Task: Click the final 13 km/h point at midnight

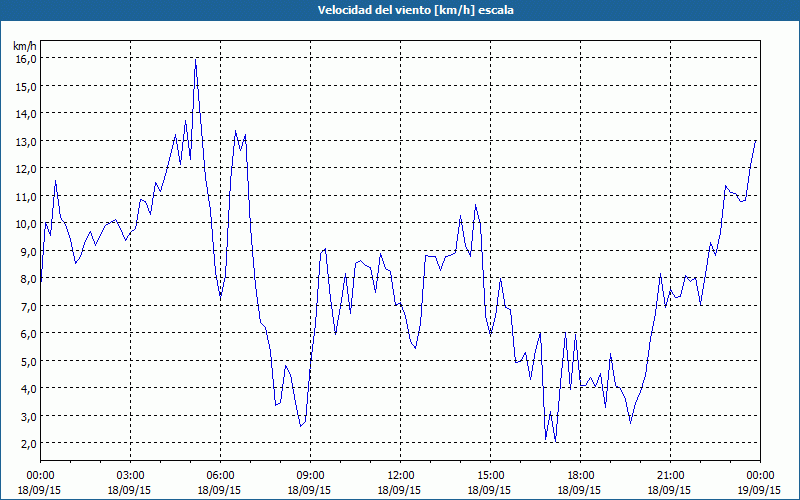Action: [x=756, y=140]
